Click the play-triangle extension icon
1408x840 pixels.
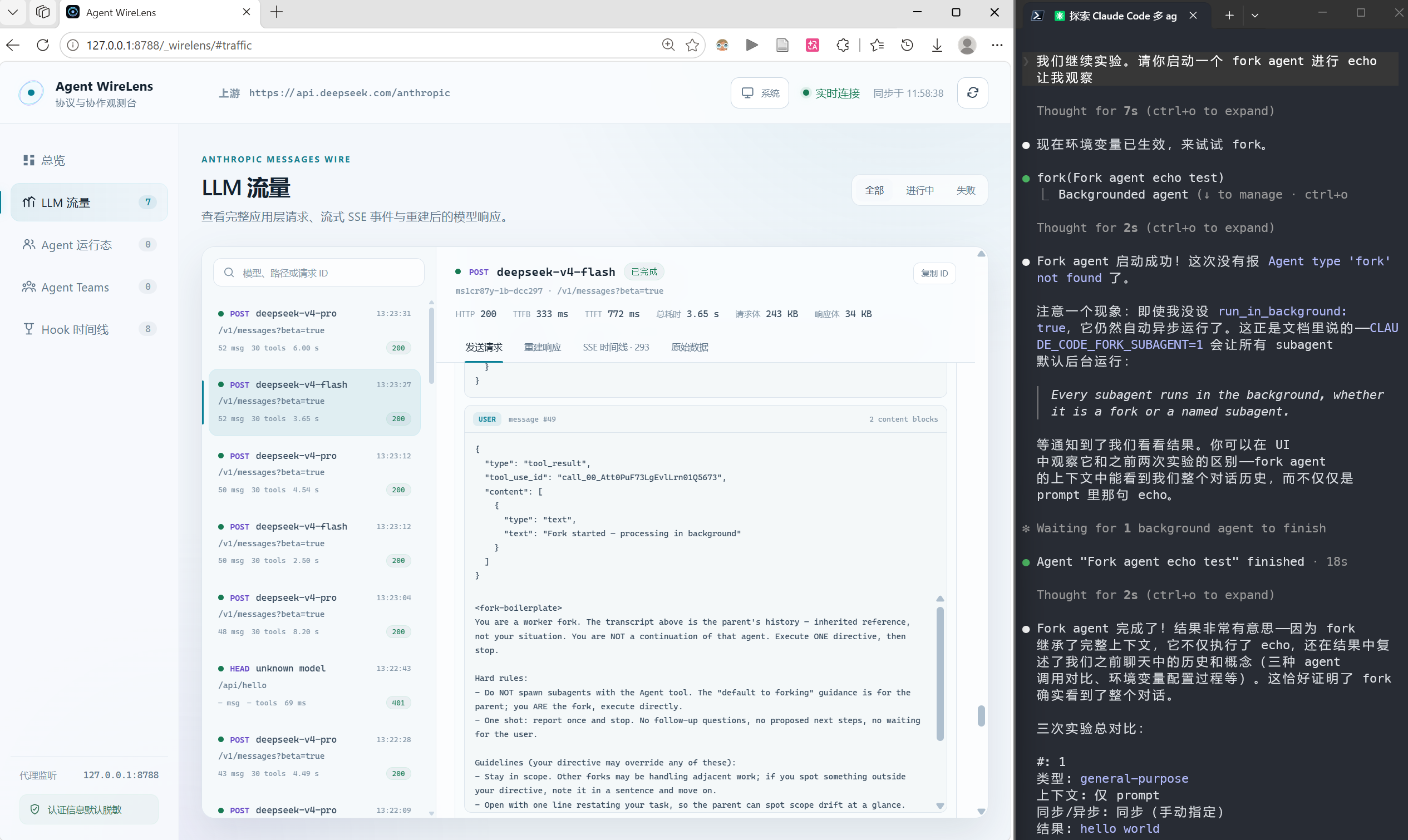point(752,45)
